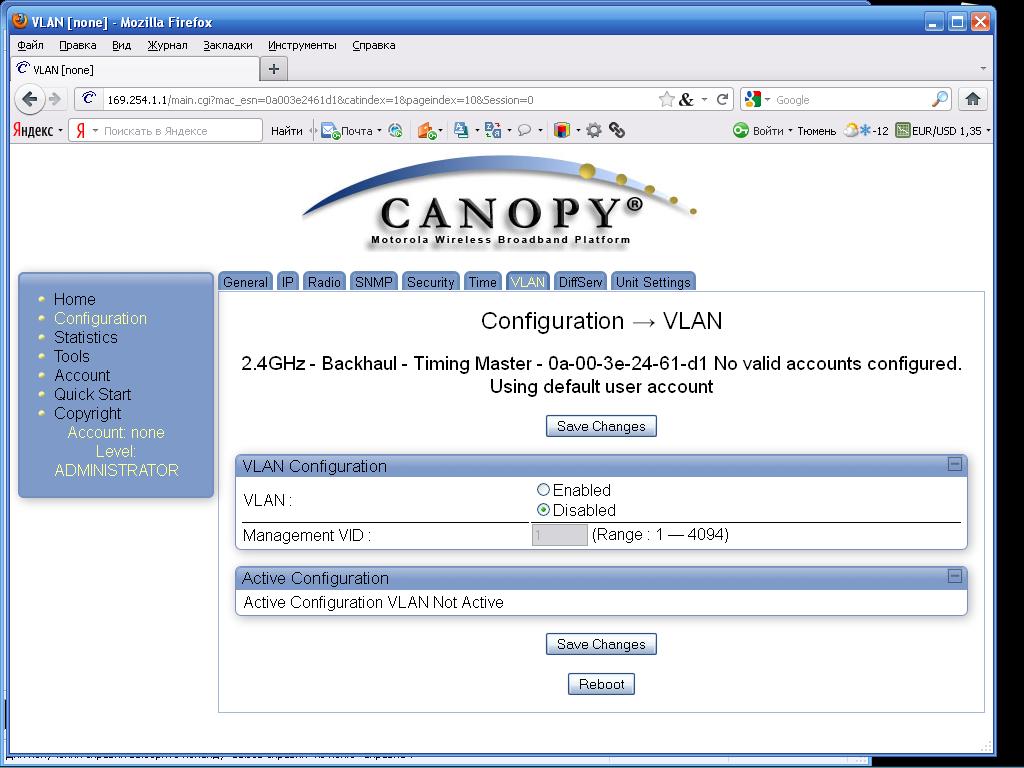Image resolution: width=1024 pixels, height=768 pixels.
Task: Select the Disabled VLAN radio button
Action: click(x=543, y=509)
